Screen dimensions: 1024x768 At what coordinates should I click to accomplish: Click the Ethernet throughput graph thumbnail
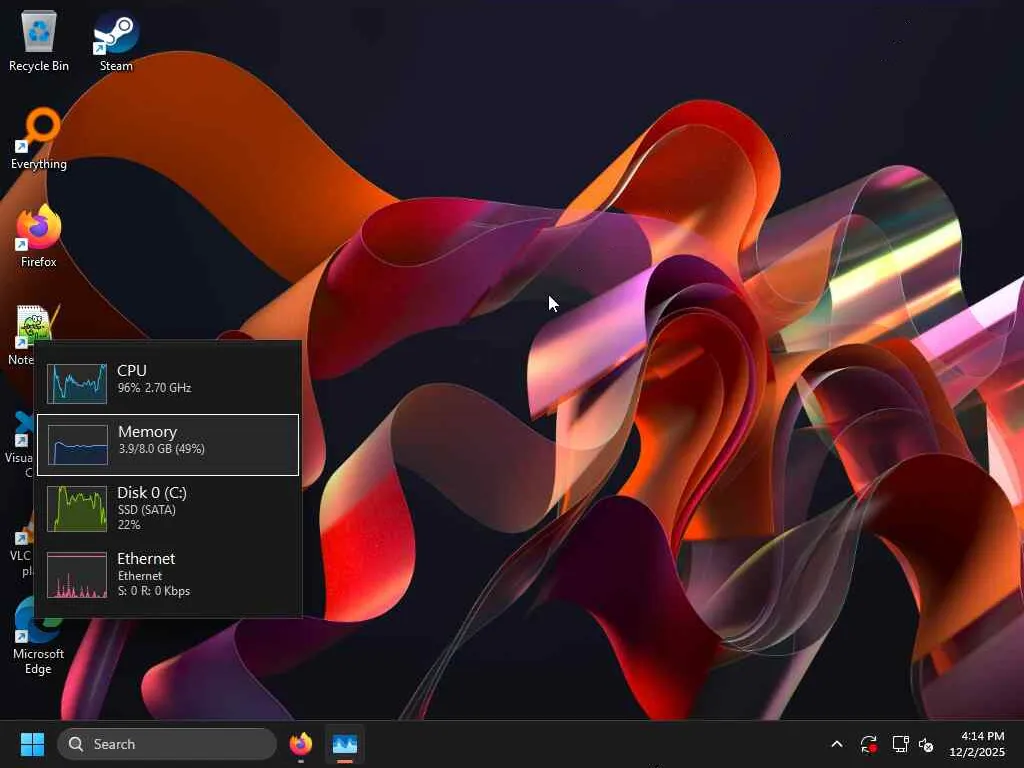tap(77, 575)
